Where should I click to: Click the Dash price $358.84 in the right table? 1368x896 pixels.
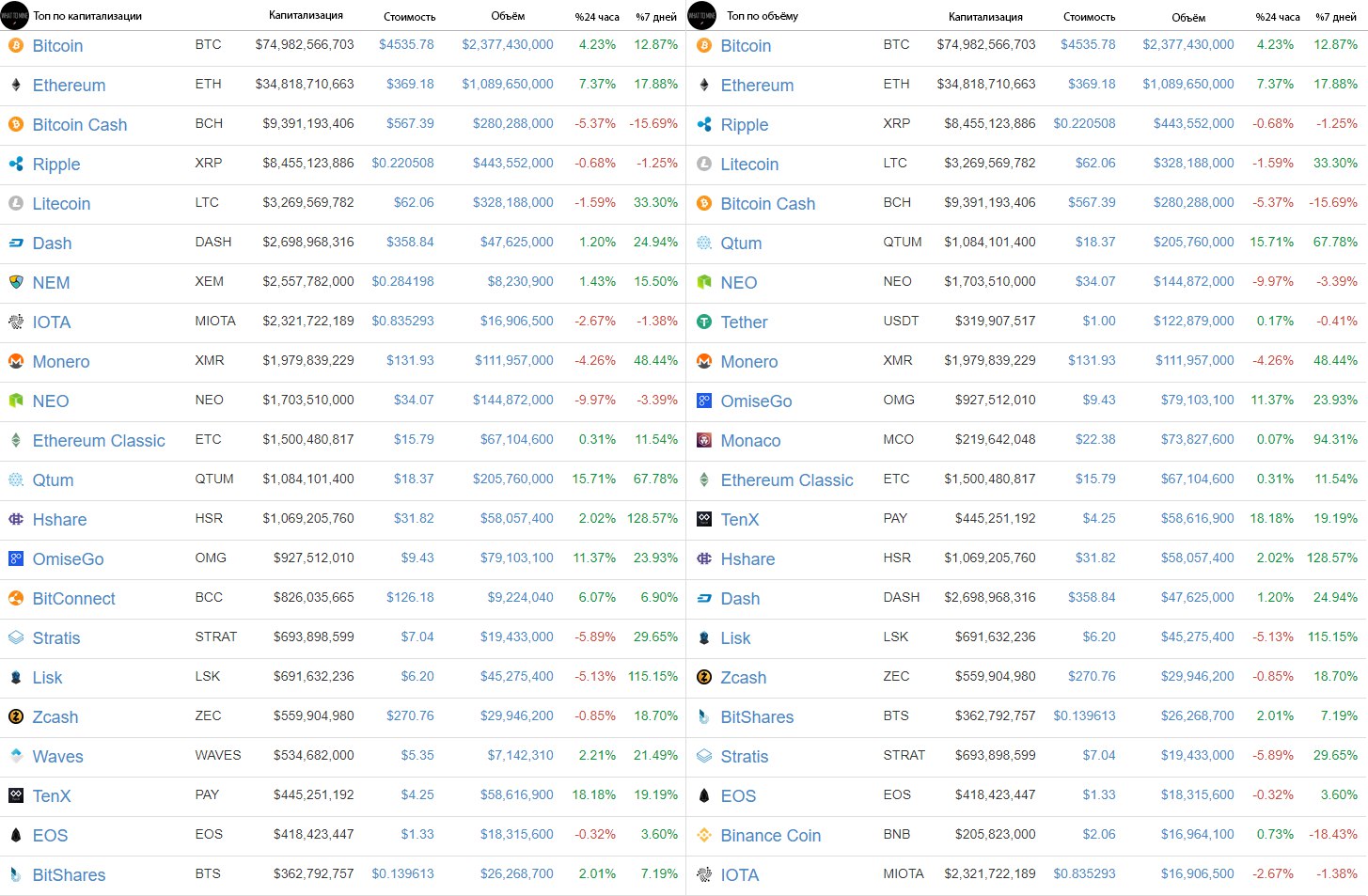[x=1092, y=597]
